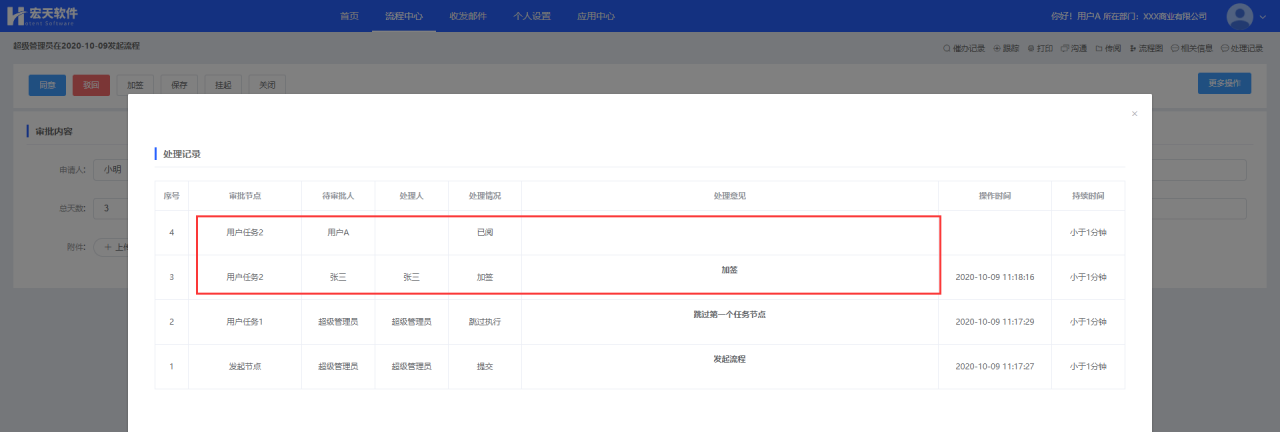Click the 催办记录 icon in the toolbar
Viewport: 1280px width, 432px height.
[x=947, y=48]
